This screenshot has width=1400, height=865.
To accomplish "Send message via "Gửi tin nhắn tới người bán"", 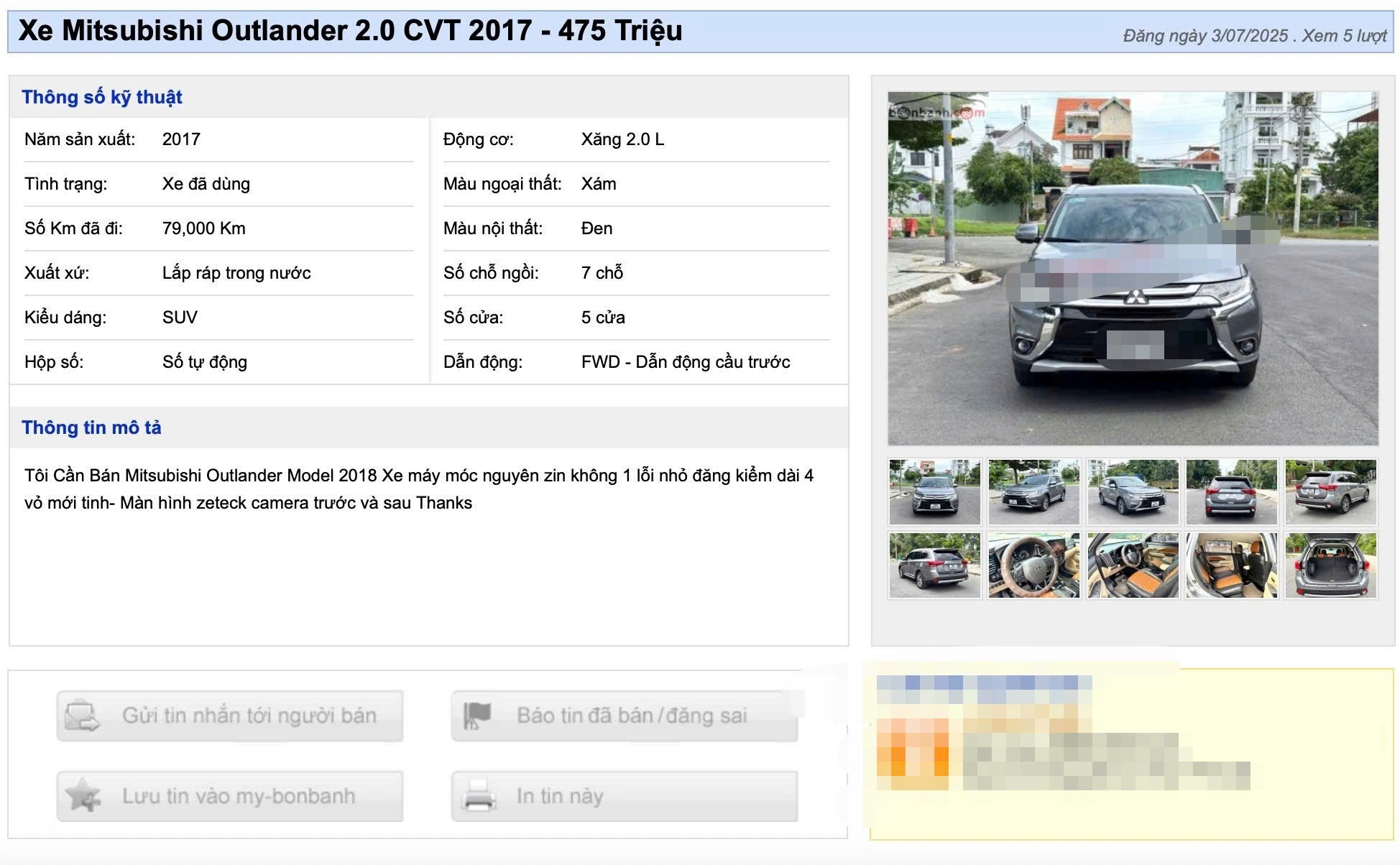I will 230,716.
